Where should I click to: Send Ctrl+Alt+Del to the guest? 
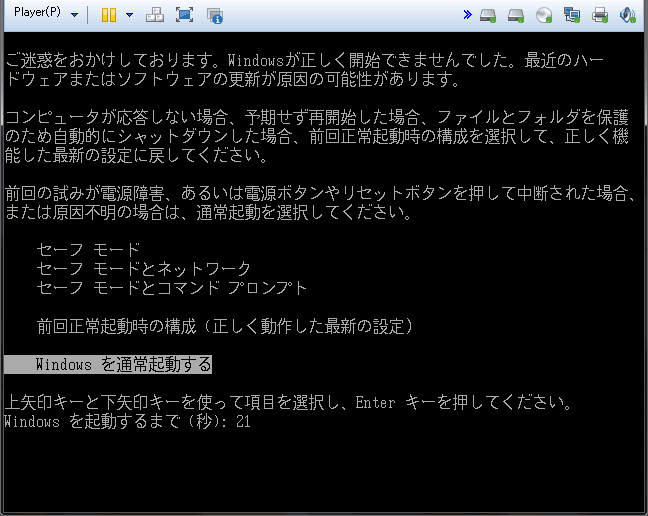pos(155,15)
